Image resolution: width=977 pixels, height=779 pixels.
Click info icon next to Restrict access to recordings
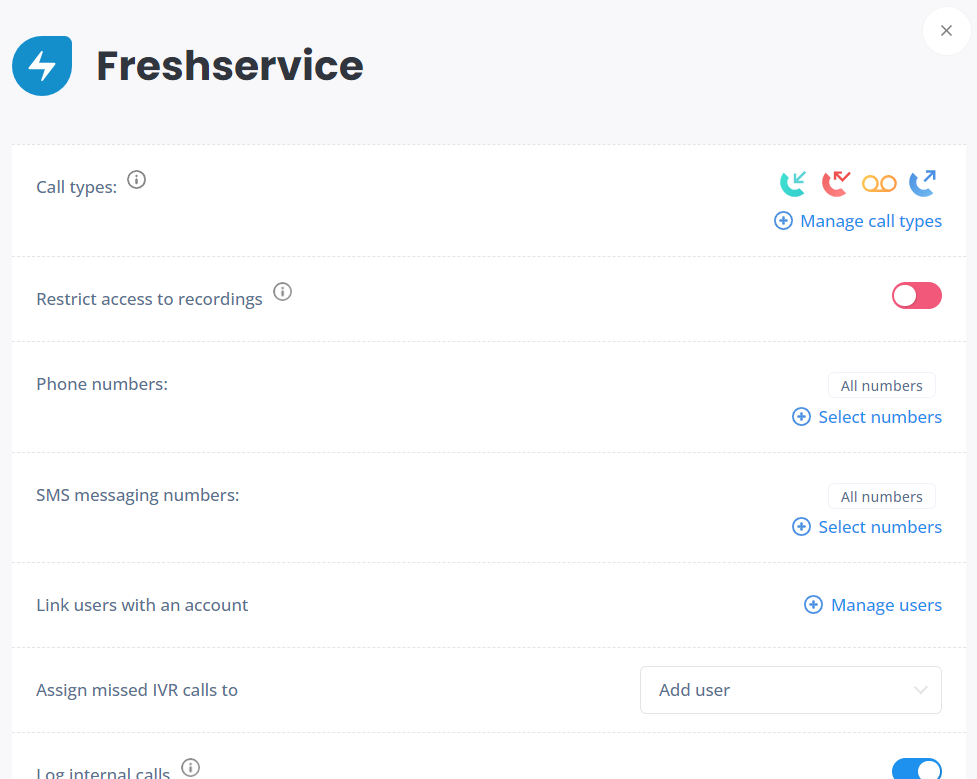282,292
